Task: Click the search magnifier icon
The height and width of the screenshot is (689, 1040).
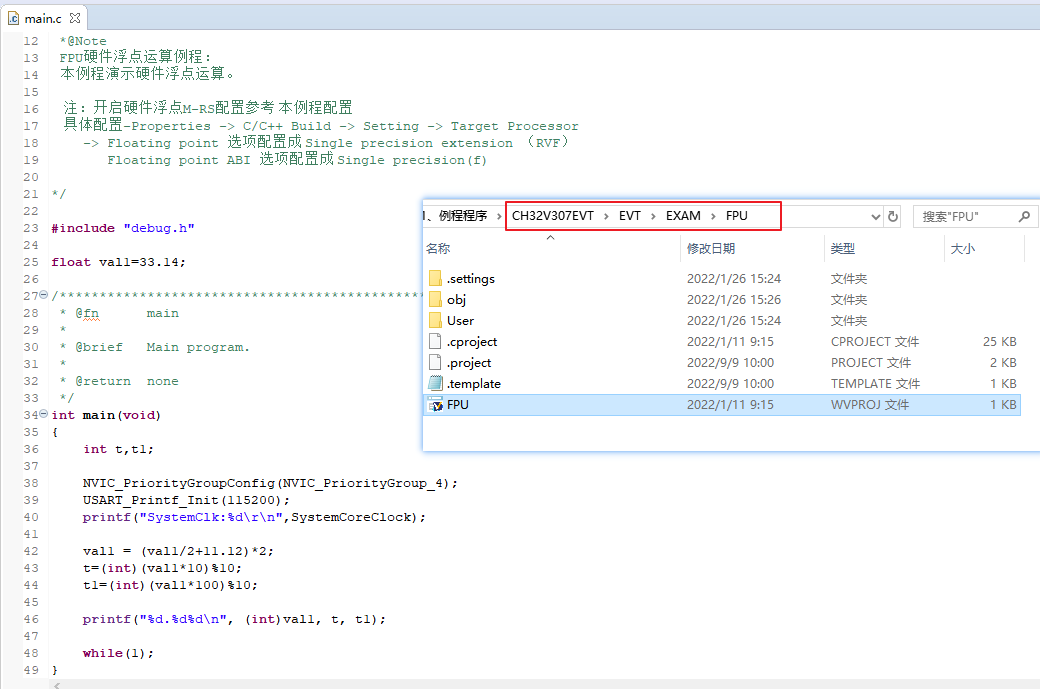Action: coord(1023,216)
